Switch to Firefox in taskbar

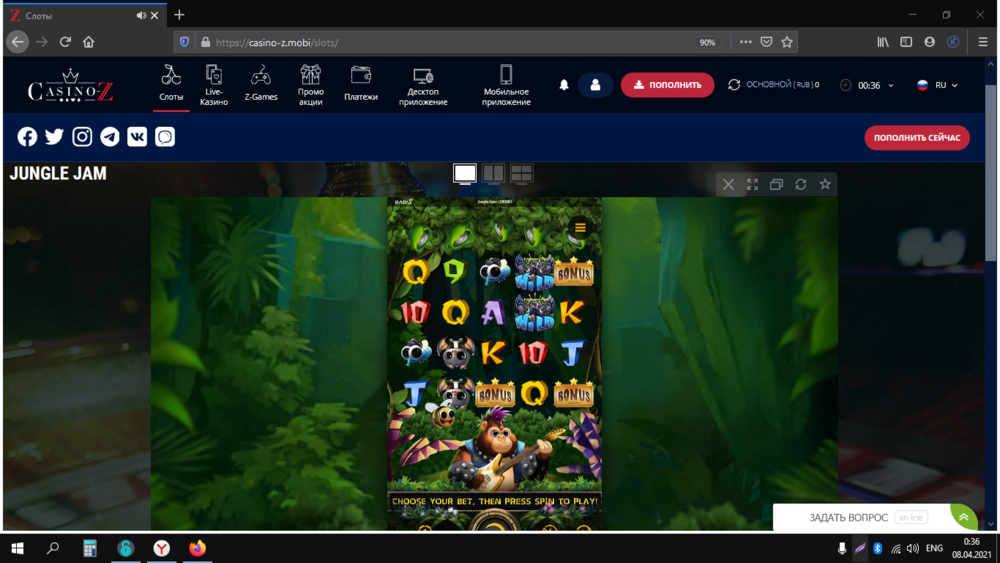click(x=198, y=548)
